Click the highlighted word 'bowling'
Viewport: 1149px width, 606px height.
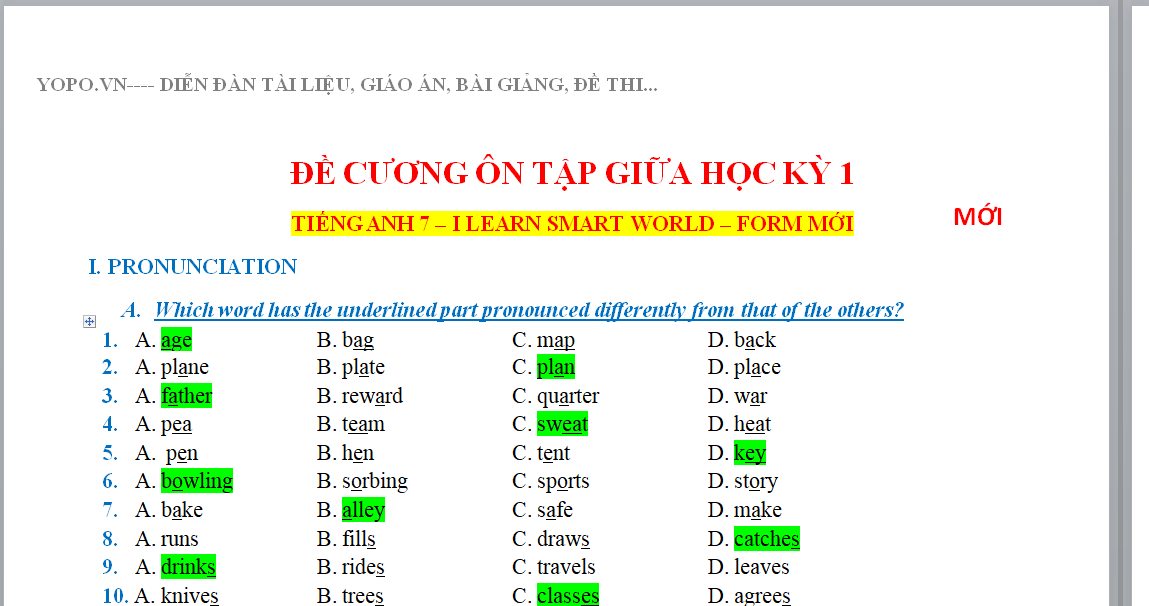[x=197, y=481]
